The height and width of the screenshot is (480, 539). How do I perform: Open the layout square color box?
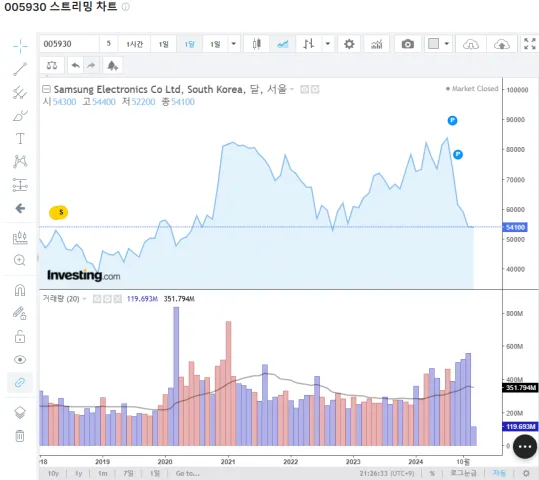[x=433, y=44]
